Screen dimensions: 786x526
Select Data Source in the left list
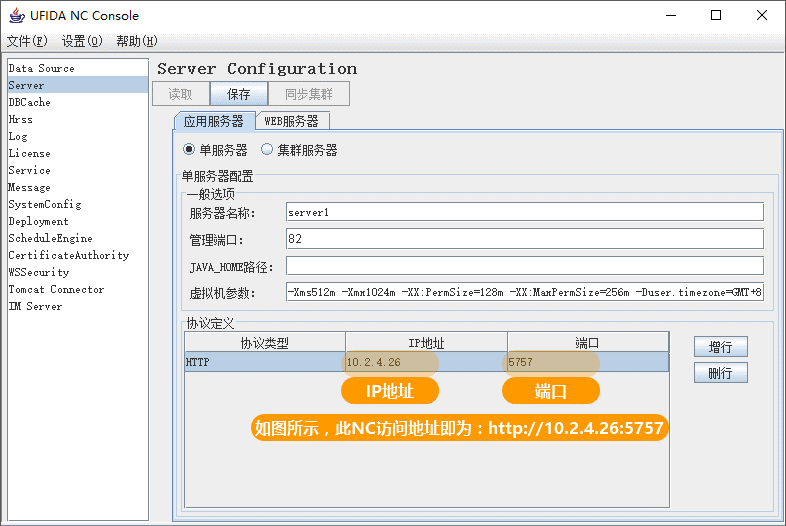tap(42, 68)
